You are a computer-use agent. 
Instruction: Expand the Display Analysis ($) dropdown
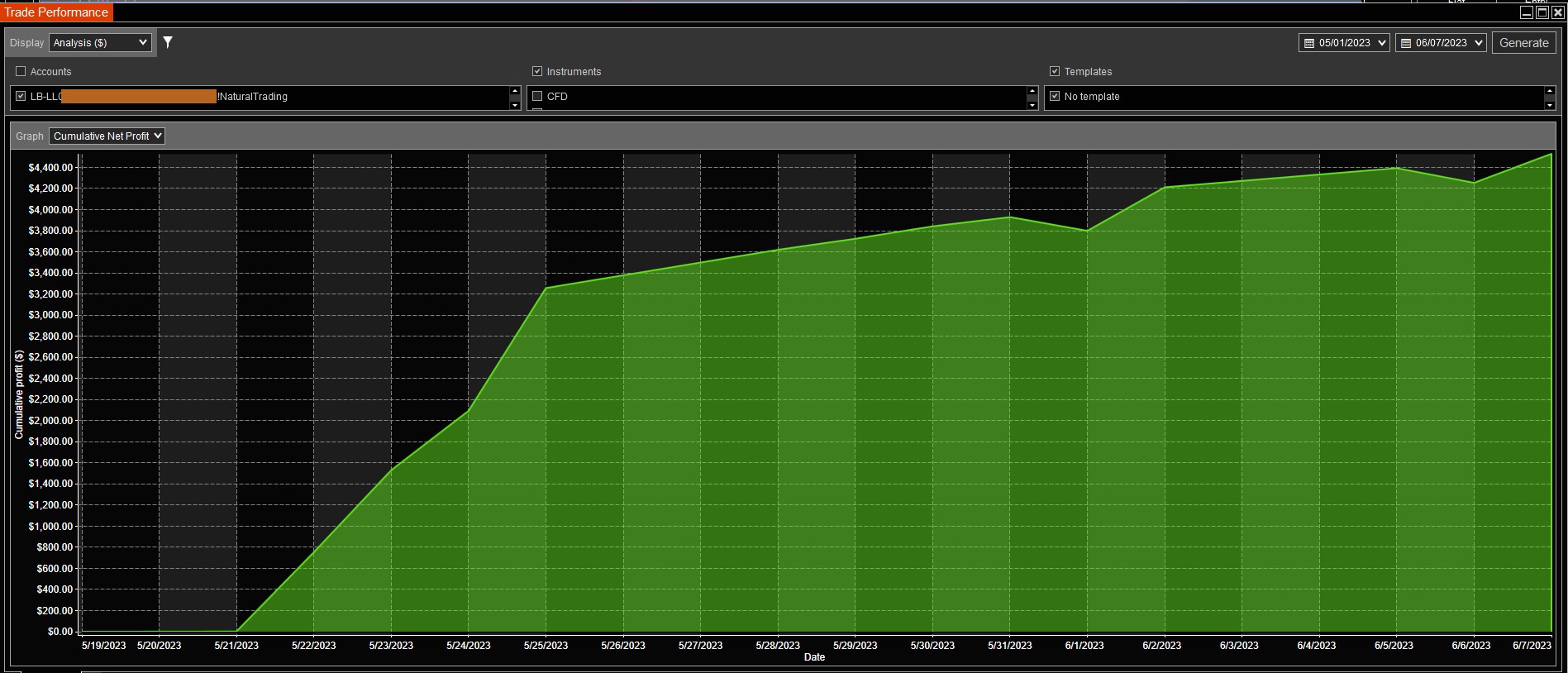100,42
